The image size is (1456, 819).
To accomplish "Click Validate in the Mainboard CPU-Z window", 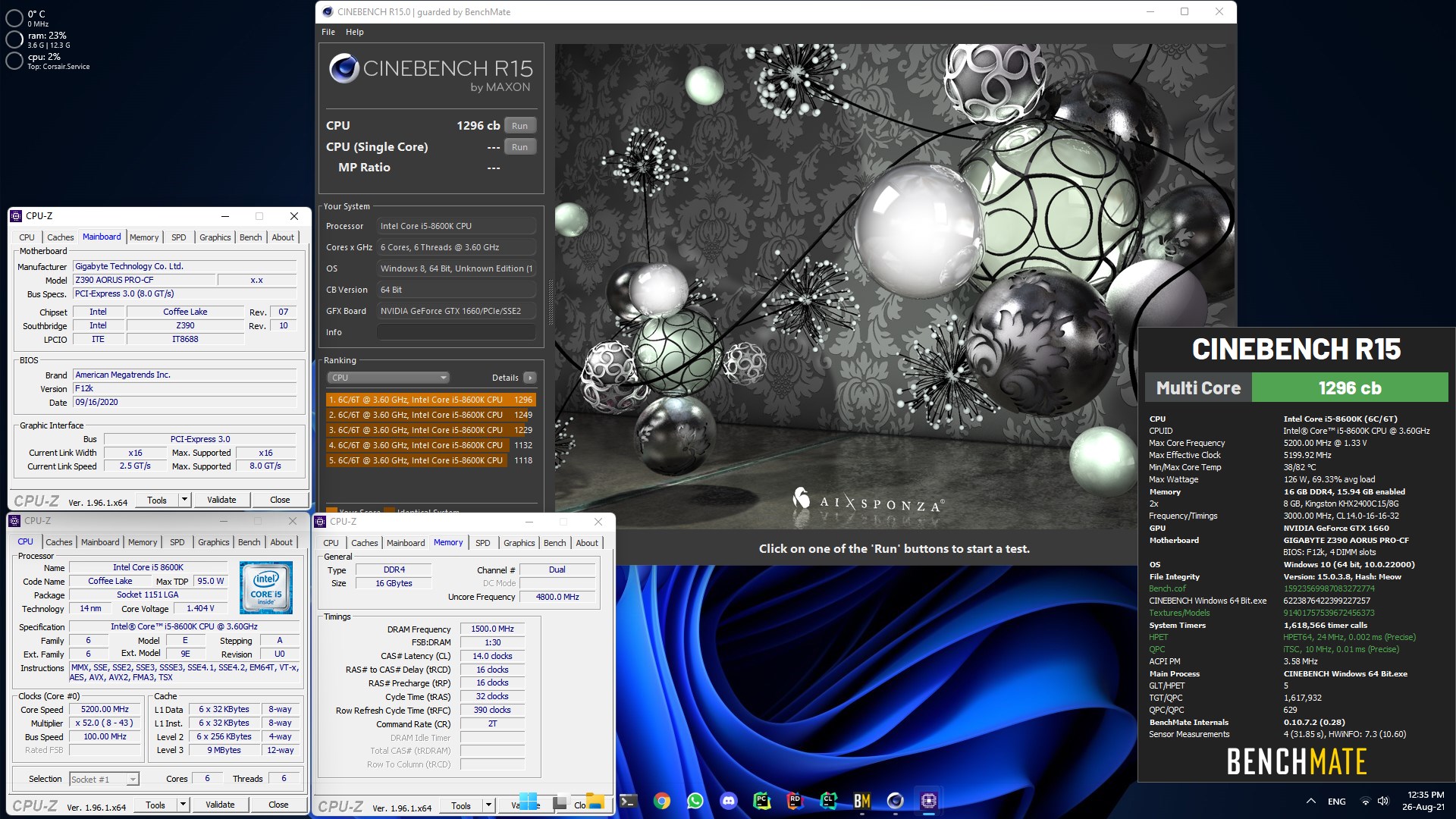I will click(x=221, y=500).
